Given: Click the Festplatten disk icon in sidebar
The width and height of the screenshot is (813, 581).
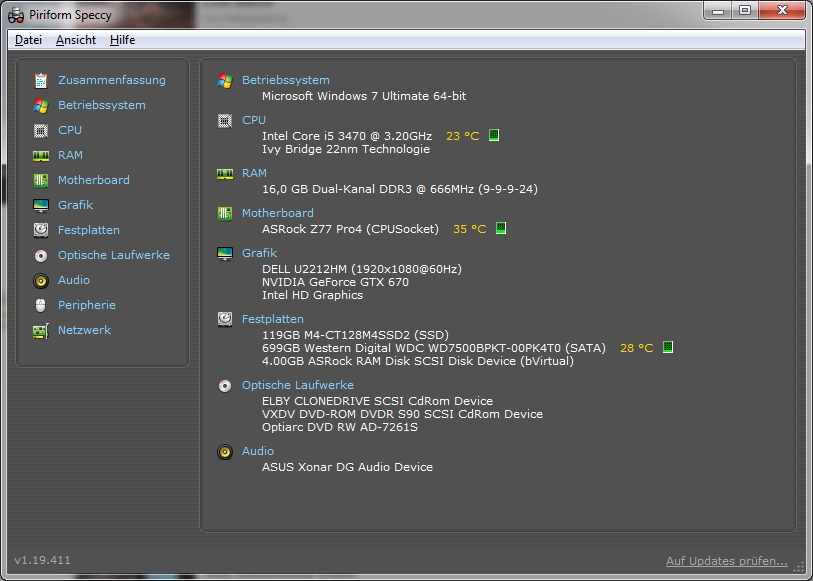Looking at the screenshot, I should click(41, 230).
